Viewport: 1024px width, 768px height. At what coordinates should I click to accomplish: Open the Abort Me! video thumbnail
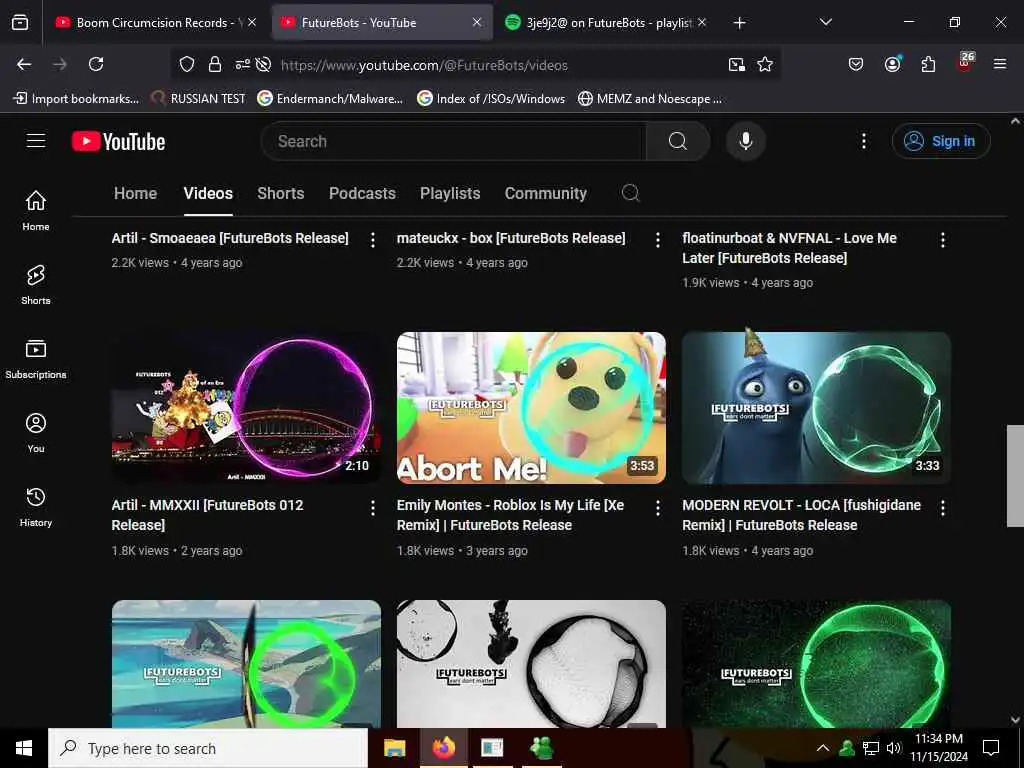pos(531,408)
